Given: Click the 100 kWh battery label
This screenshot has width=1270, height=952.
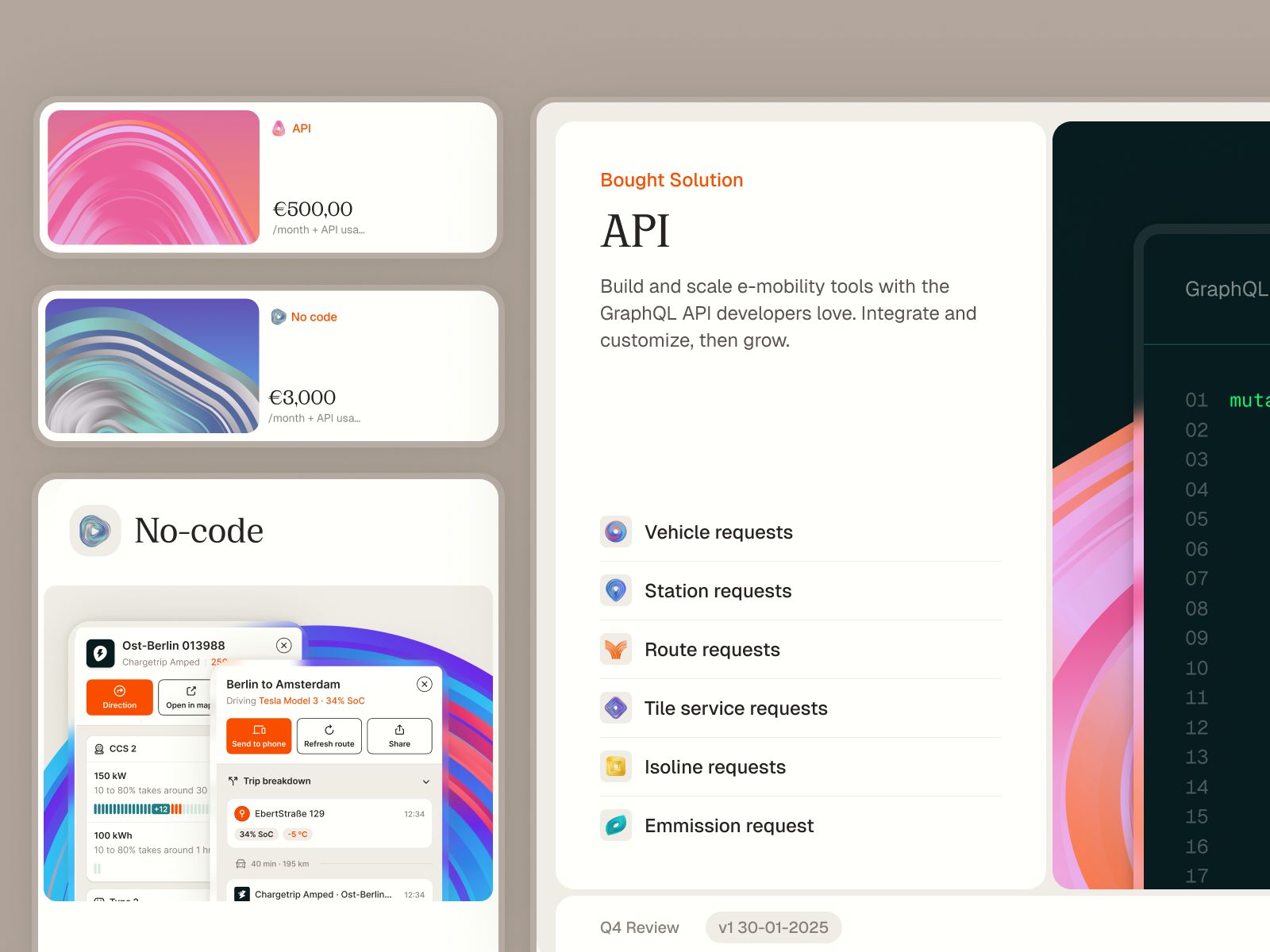Looking at the screenshot, I should tap(114, 835).
